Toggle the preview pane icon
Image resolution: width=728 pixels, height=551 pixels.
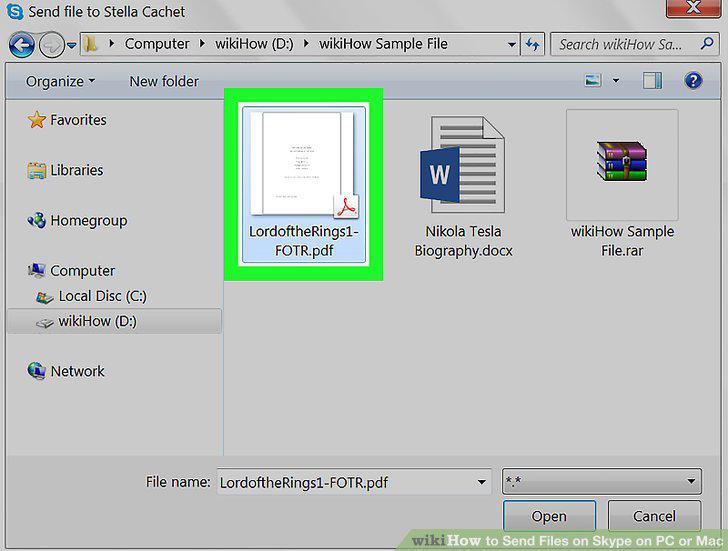(652, 81)
